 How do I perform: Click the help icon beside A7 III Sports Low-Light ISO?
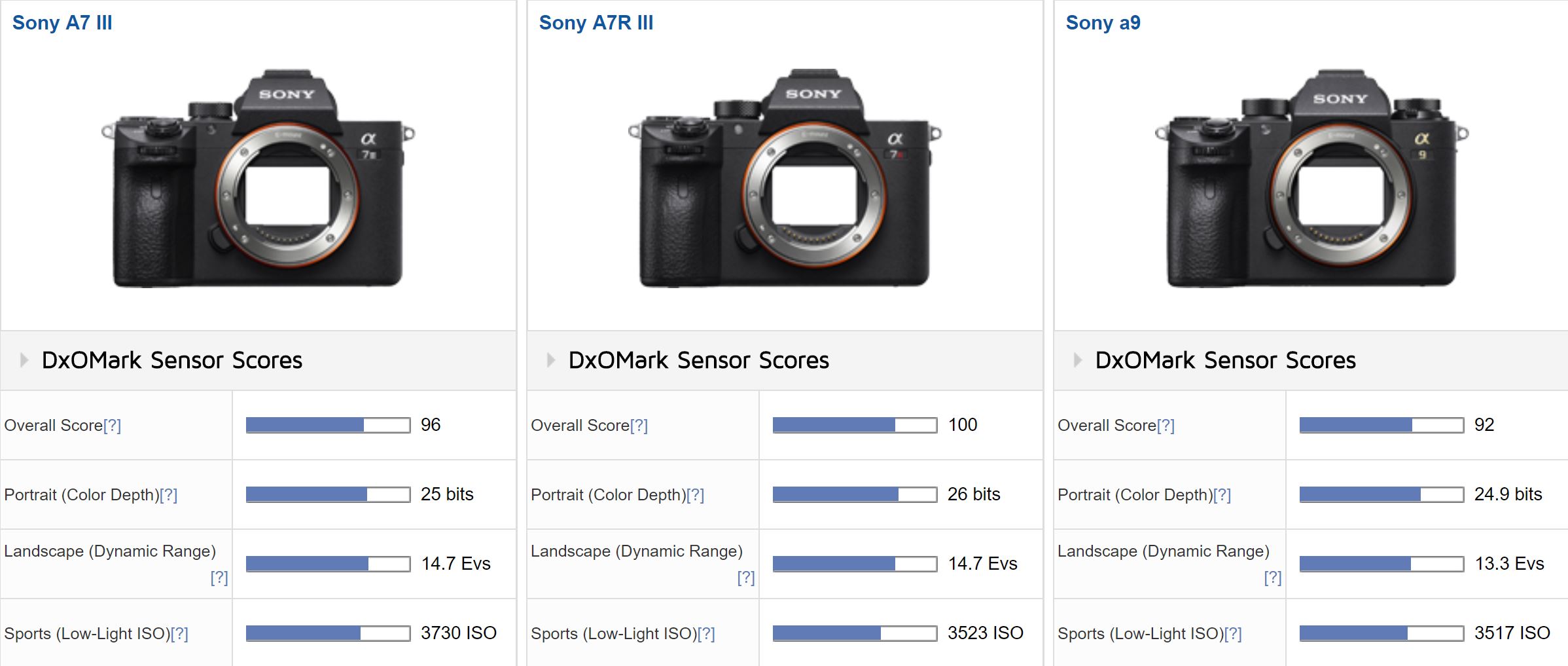179,634
